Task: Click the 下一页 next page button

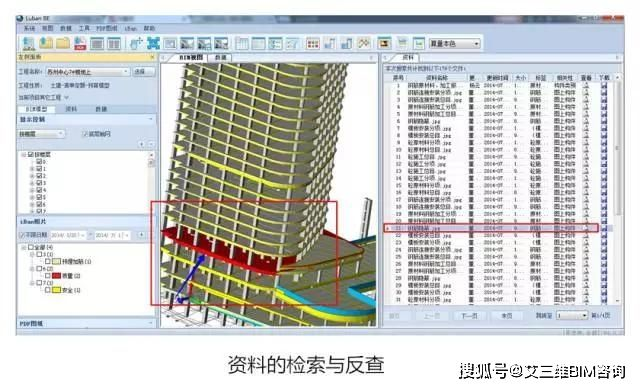Action: 469,316
